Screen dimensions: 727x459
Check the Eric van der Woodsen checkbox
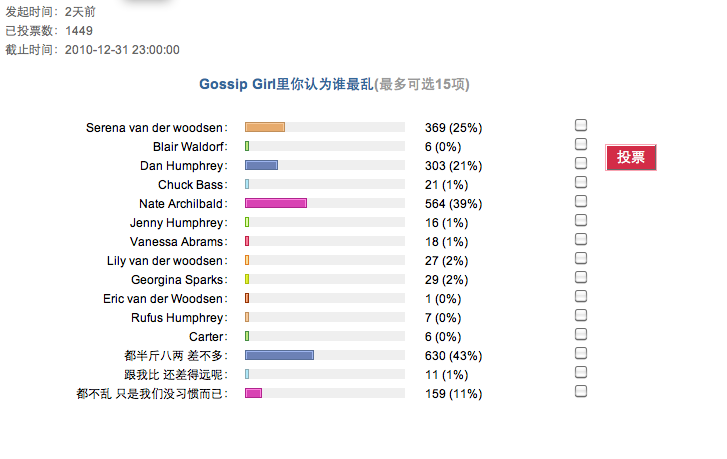580,296
